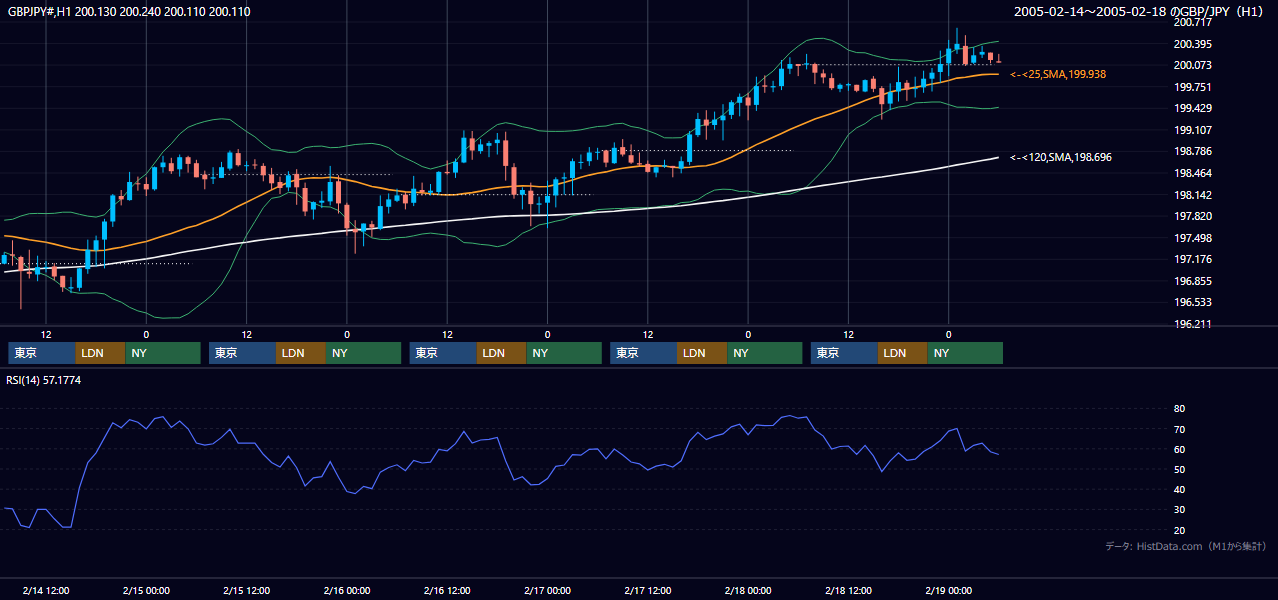Image resolution: width=1278 pixels, height=600 pixels.
Task: Click the 2/14 12:00 date label
Action: click(x=46, y=590)
